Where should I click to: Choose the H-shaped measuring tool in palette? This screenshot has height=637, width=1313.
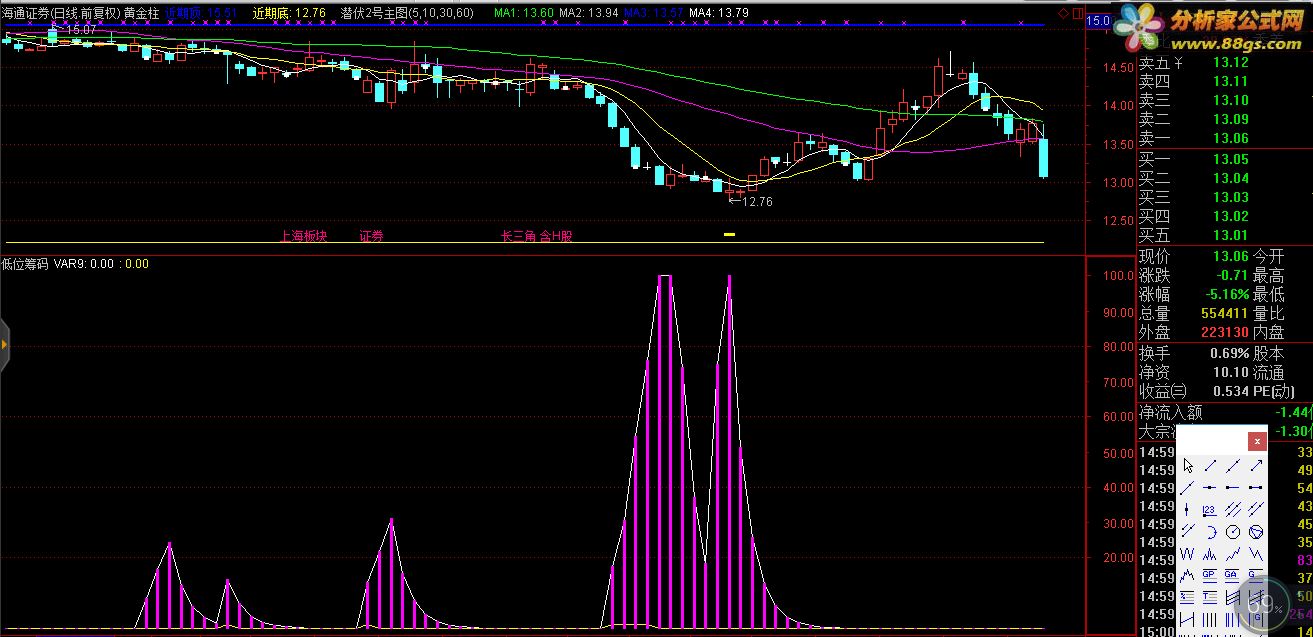pos(1187,617)
